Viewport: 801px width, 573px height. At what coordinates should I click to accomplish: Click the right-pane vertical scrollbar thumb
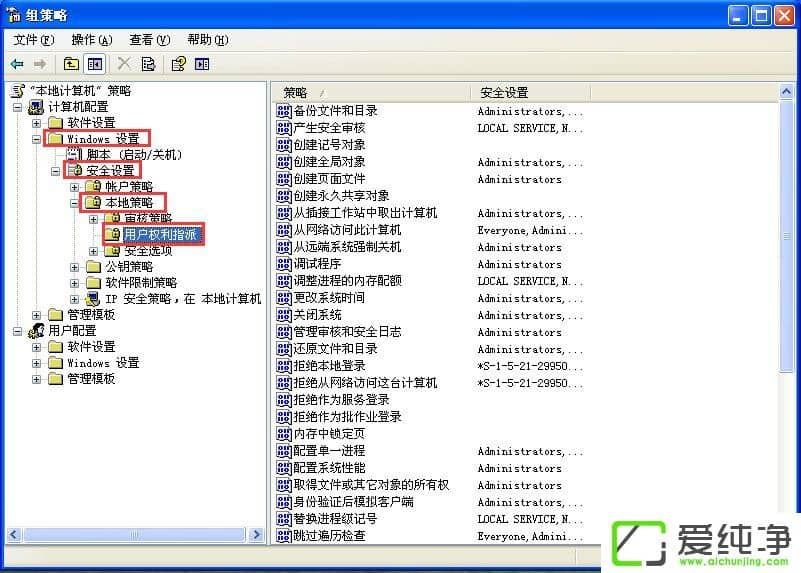786,237
